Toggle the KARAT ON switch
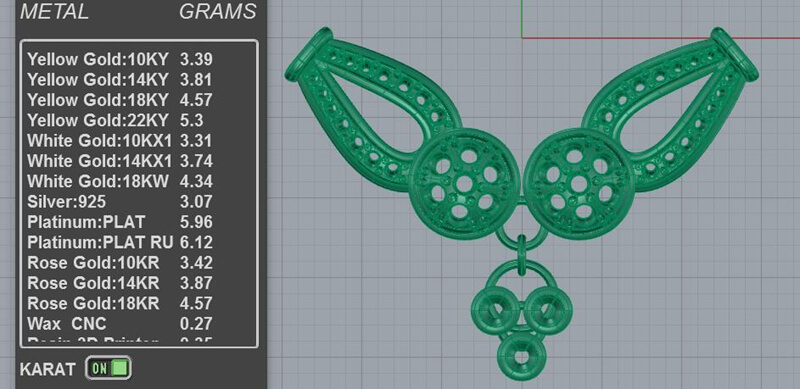800x389 pixels. tap(108, 368)
